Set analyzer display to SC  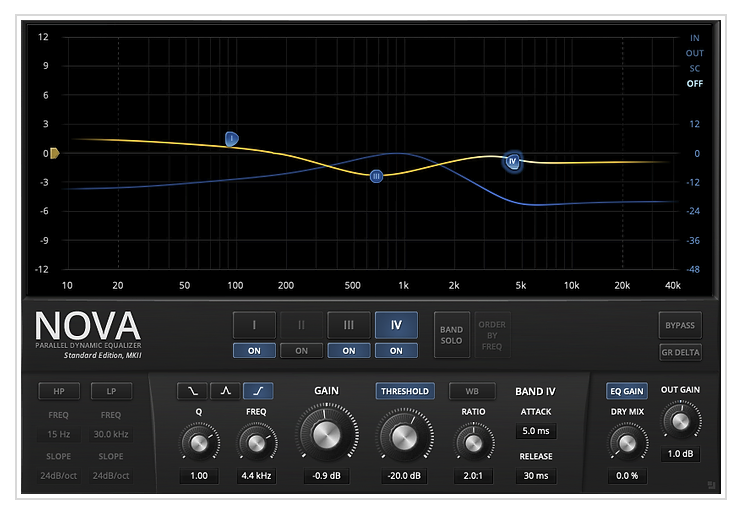[695, 68]
